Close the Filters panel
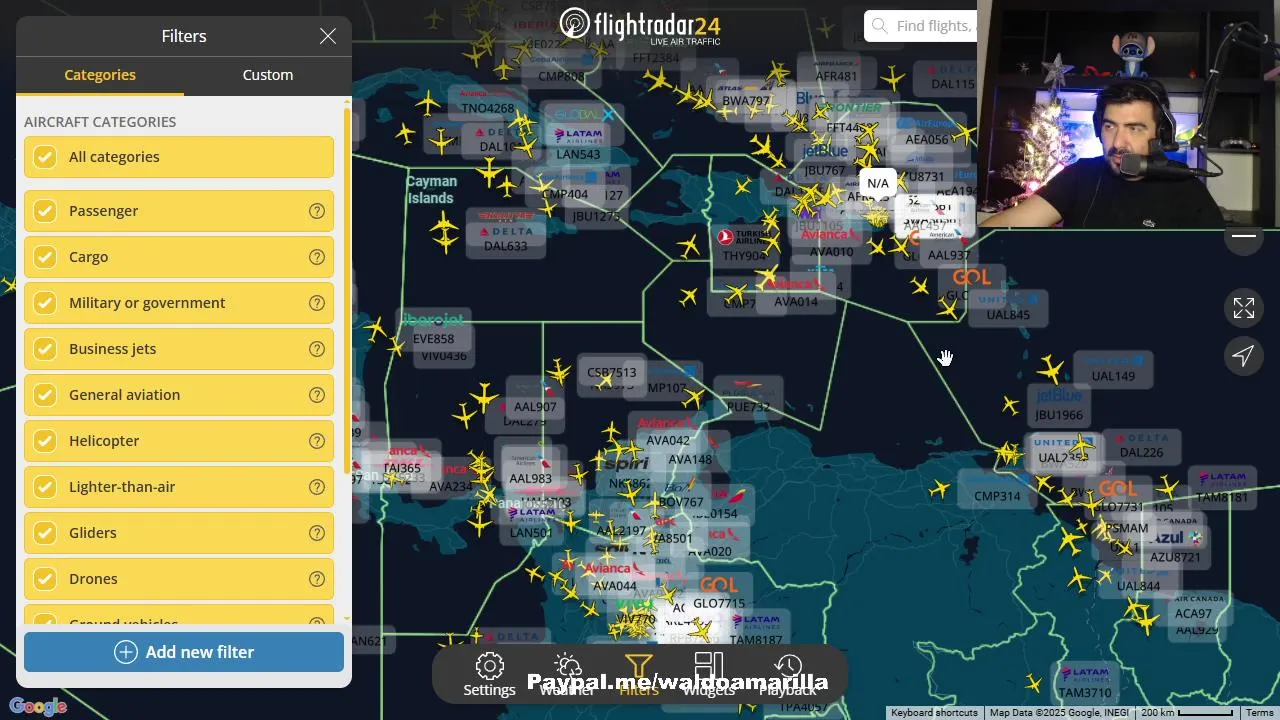The height and width of the screenshot is (720, 1280). [x=328, y=36]
